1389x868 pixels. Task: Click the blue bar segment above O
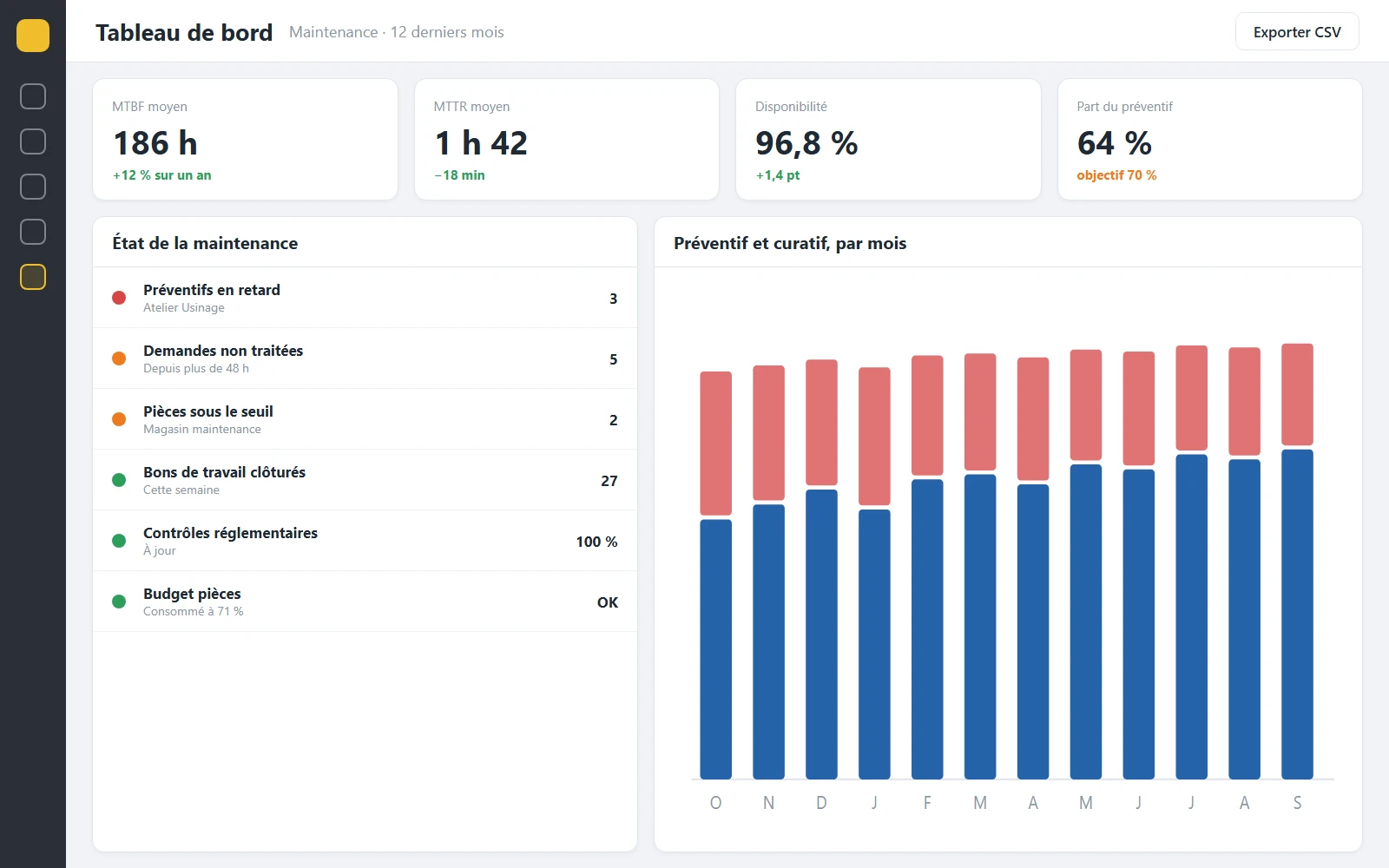716,649
